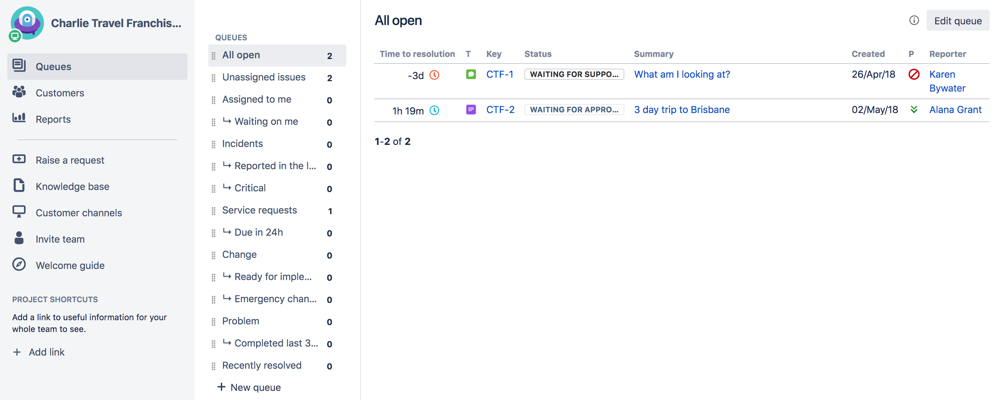Open Reports in the left sidebar
The height and width of the screenshot is (400, 998).
pyautogui.click(x=53, y=119)
